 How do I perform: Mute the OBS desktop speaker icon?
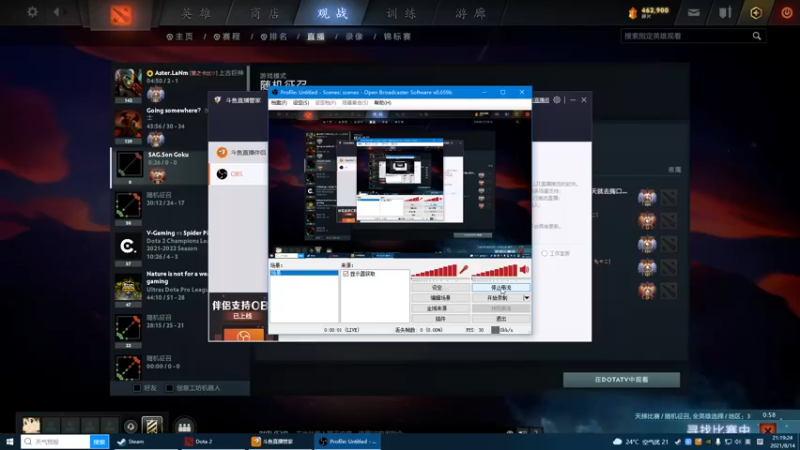(524, 270)
